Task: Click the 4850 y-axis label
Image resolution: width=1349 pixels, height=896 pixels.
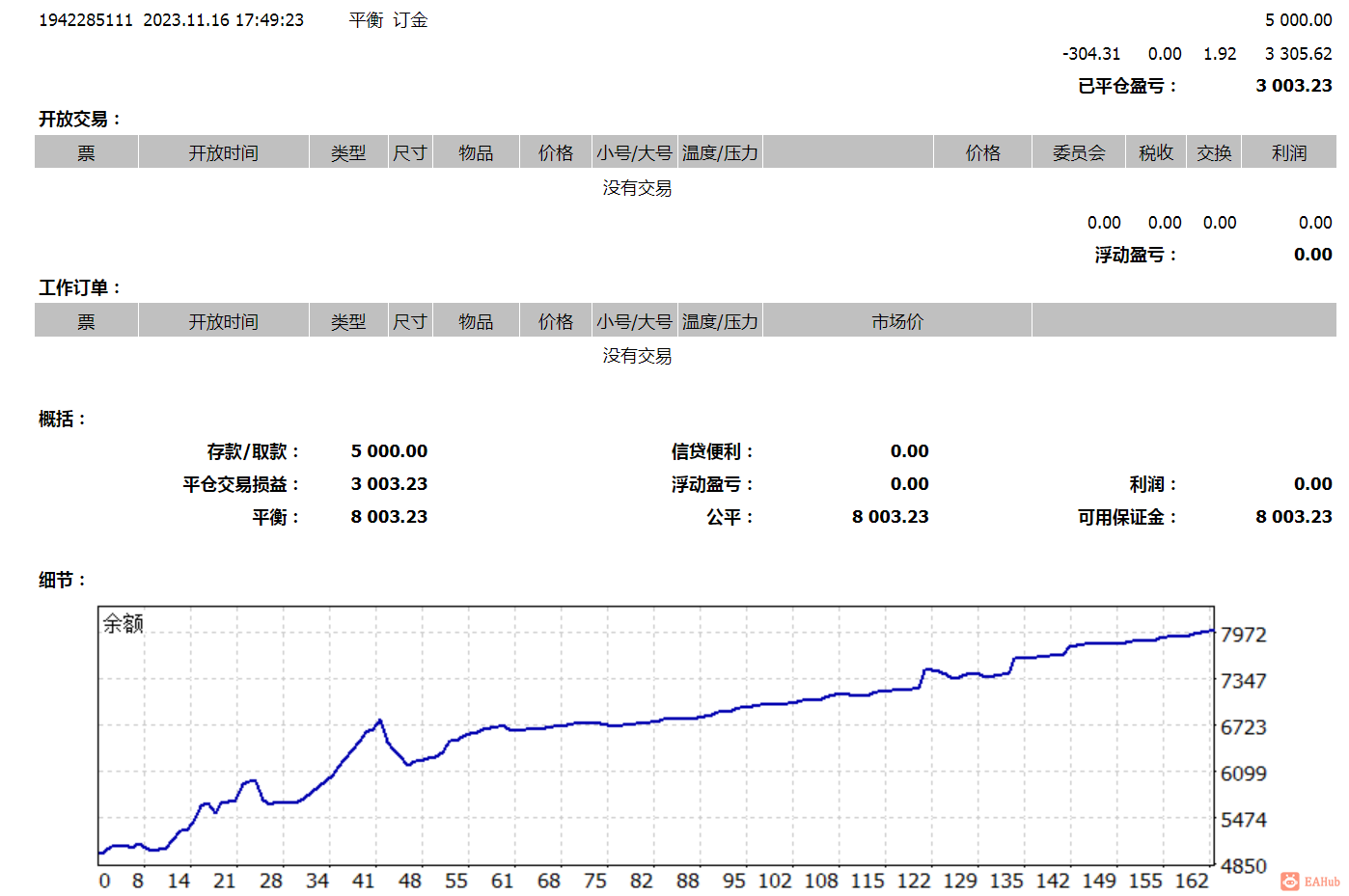Action: click(1243, 866)
